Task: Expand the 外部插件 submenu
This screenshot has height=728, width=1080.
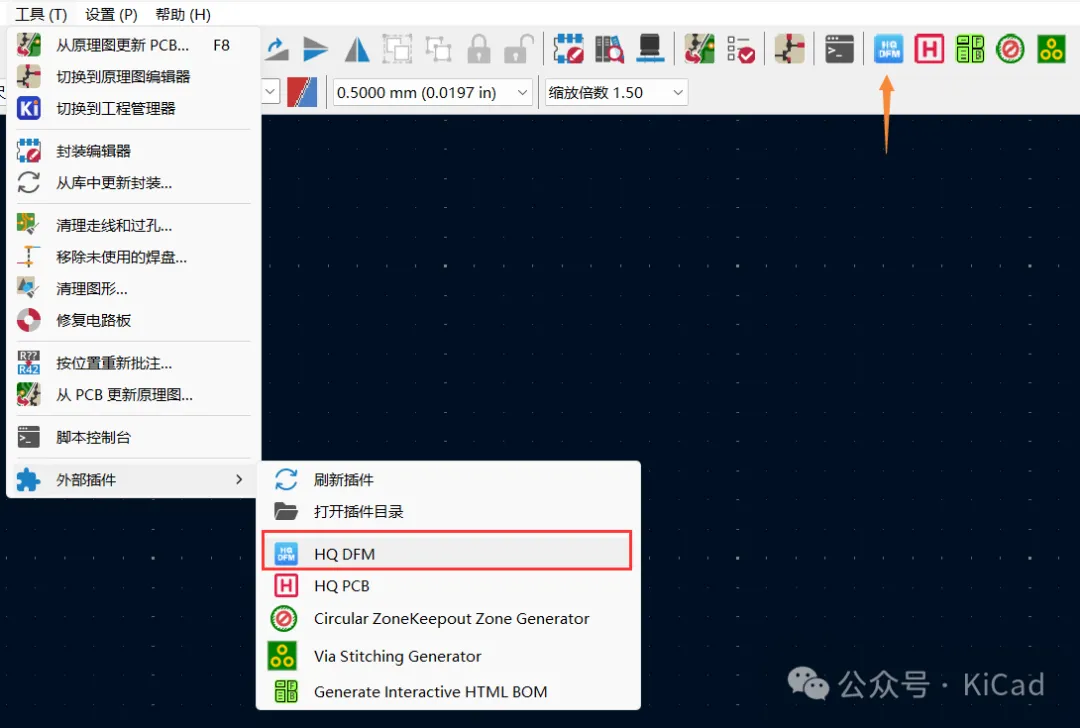Action: tap(130, 480)
